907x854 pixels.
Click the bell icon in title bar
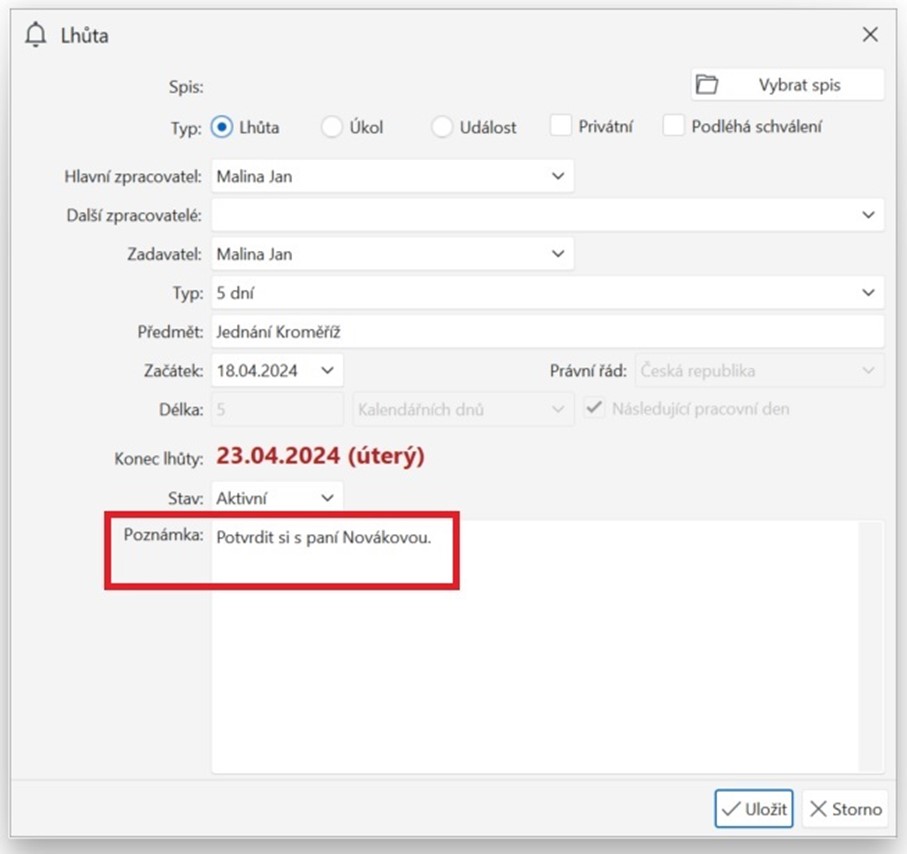click(36, 36)
